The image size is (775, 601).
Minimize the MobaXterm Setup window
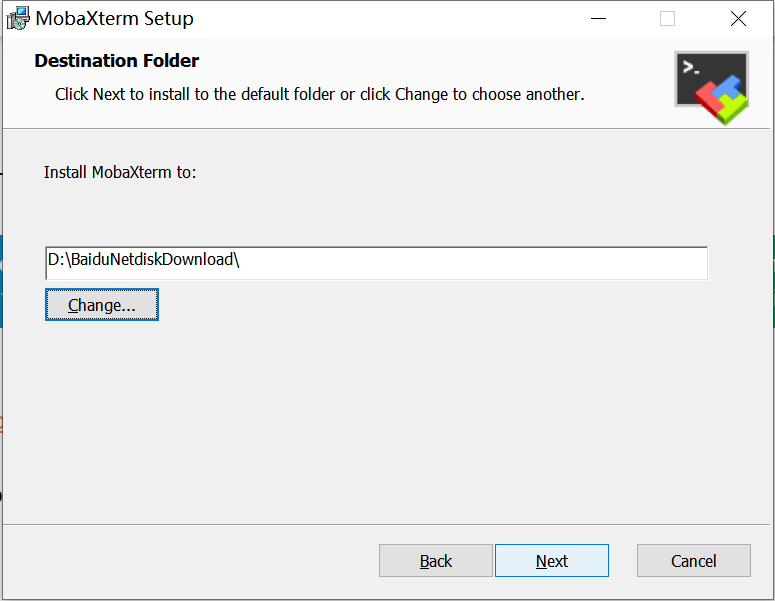(598, 19)
